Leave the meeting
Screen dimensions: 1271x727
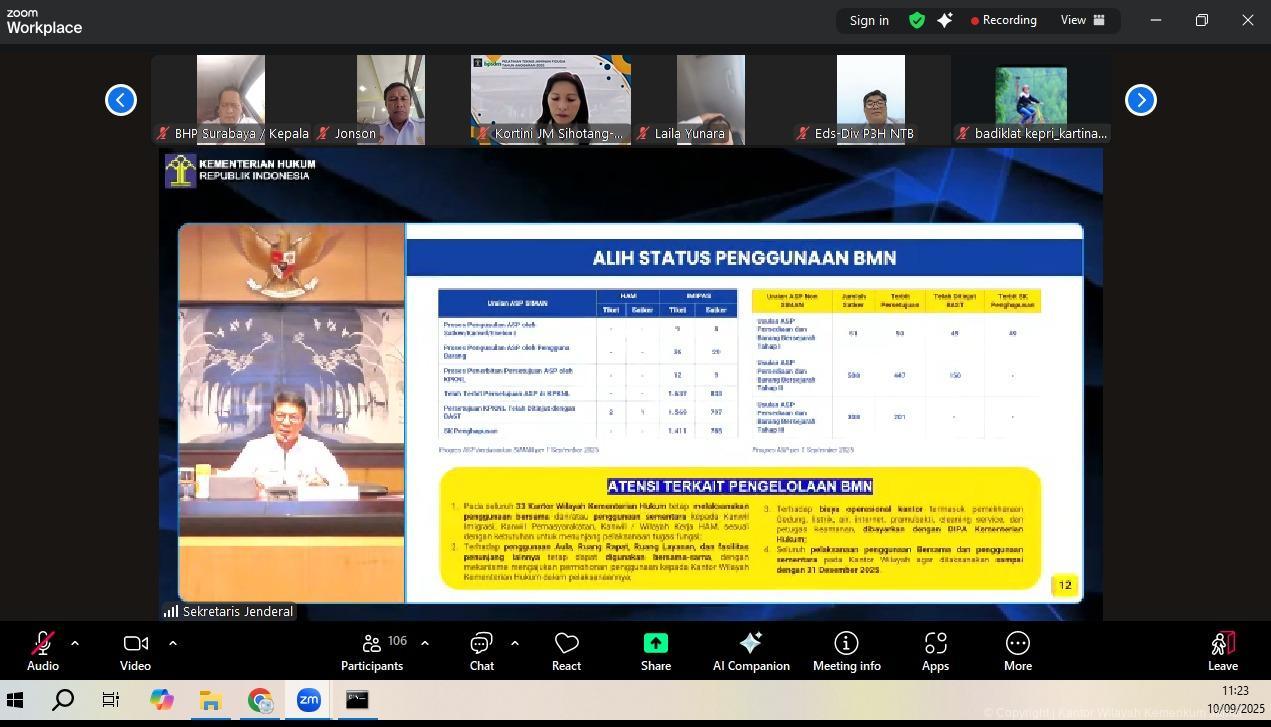click(1222, 651)
